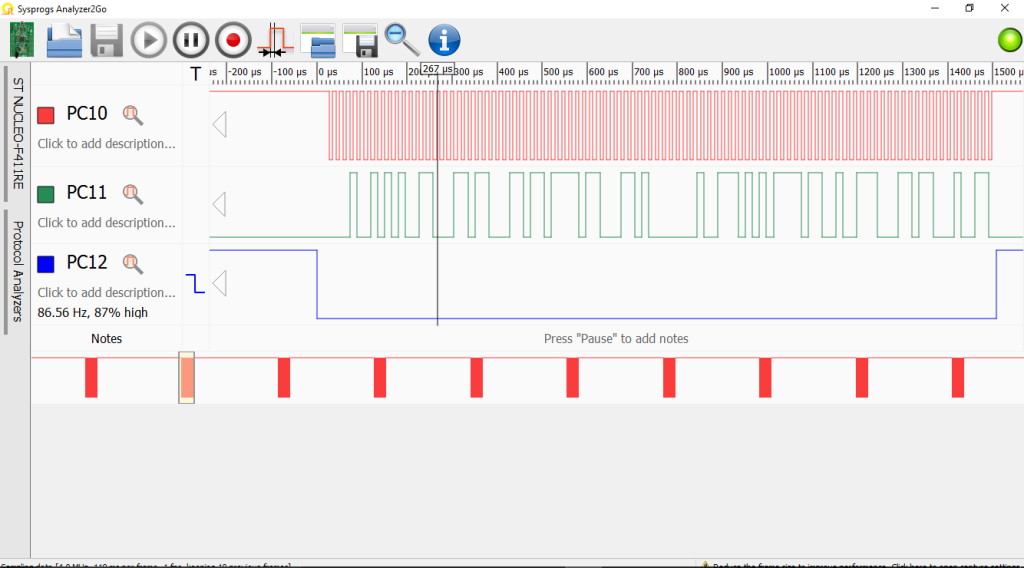Click the gray floppy disk save icon
The image size is (1024, 568).
tap(107, 41)
